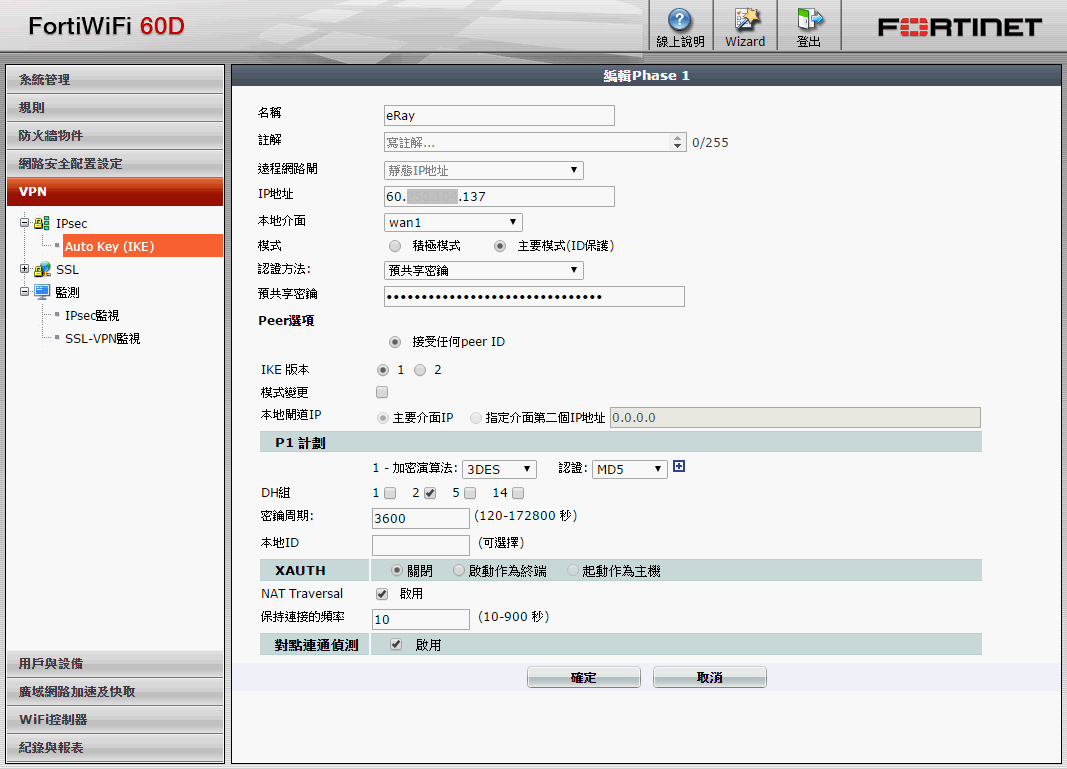Check DH group 5 checkbox
Screen dimensions: 1067x769
(x=470, y=493)
